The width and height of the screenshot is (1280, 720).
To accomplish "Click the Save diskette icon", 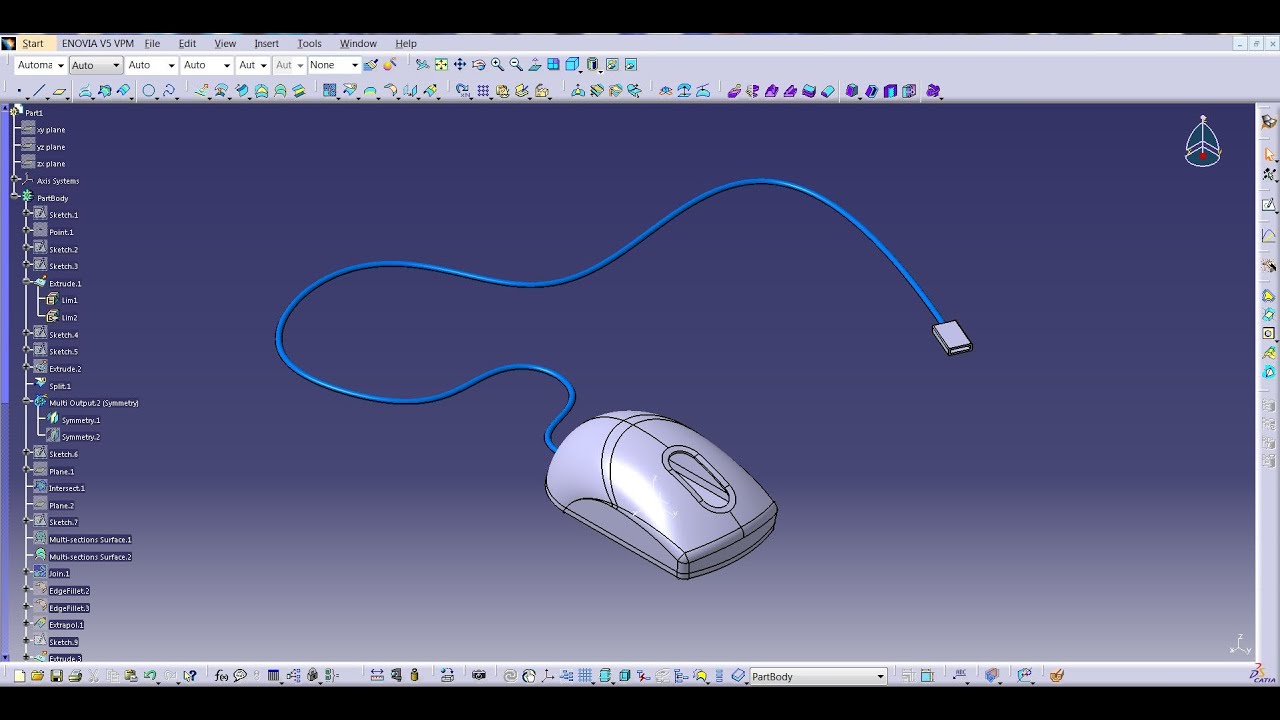I will click(x=56, y=676).
